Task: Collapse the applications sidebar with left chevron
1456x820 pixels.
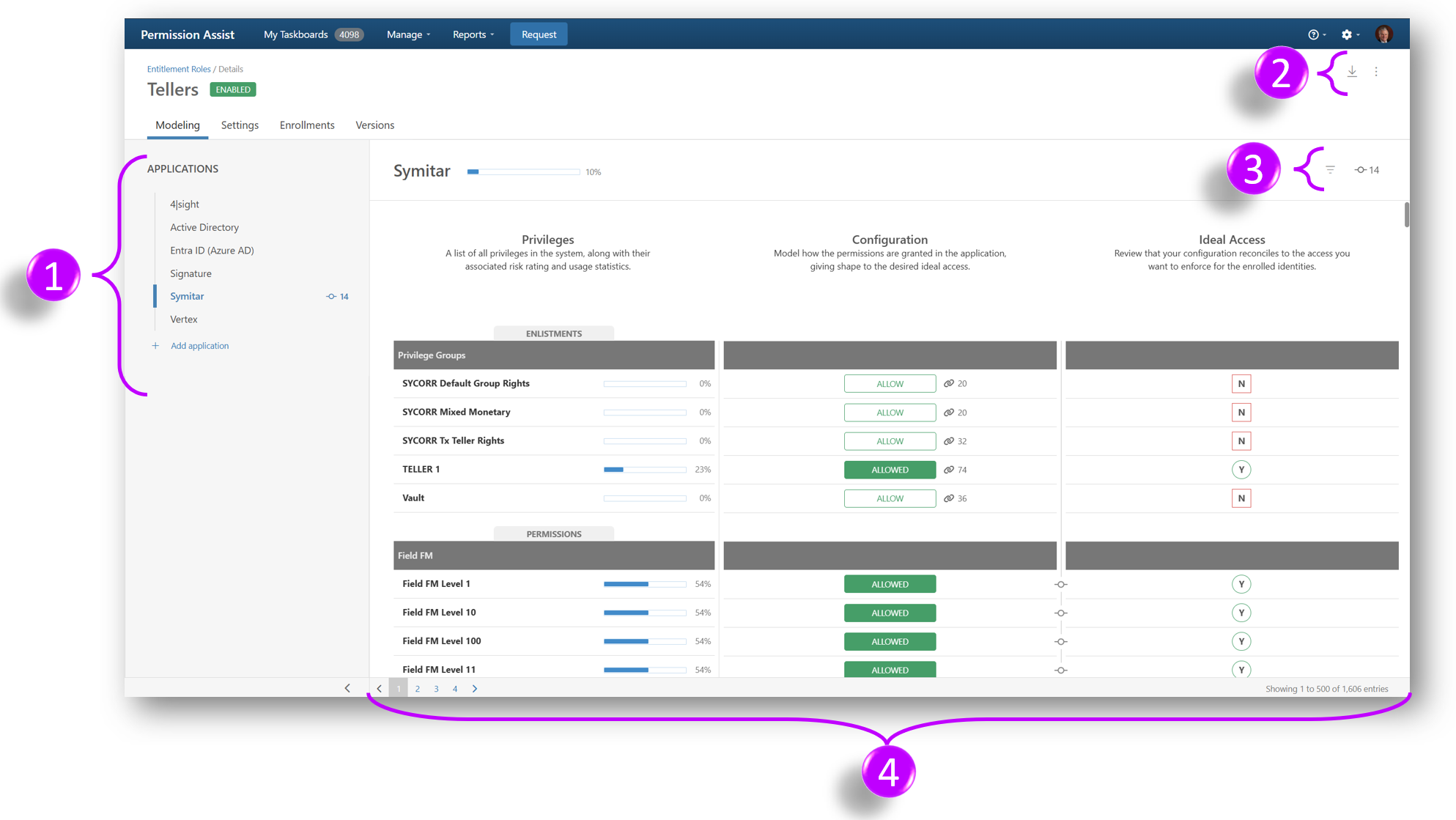Action: click(347, 688)
